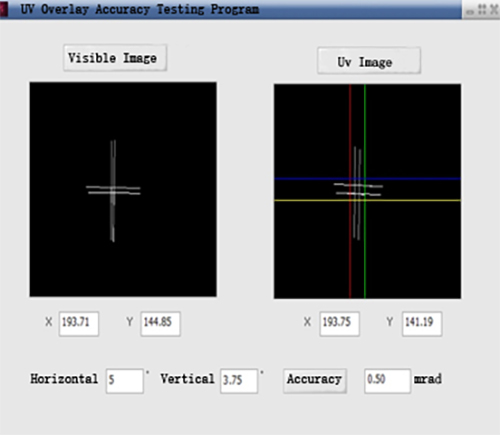
Task: Click the accuracy mrad result field
Action: [x=387, y=381]
